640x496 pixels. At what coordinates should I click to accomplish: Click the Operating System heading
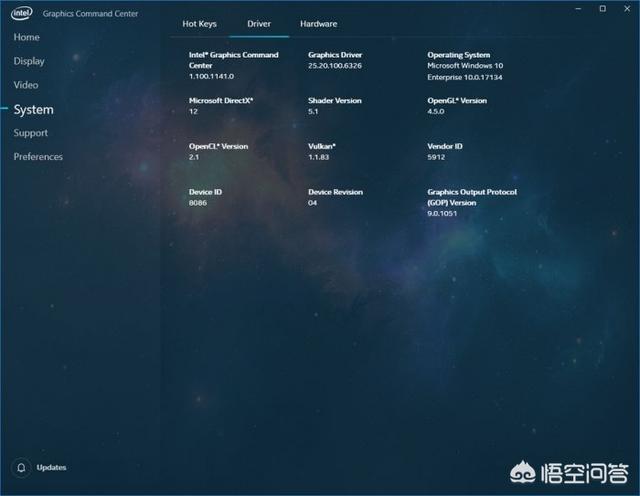pos(459,55)
